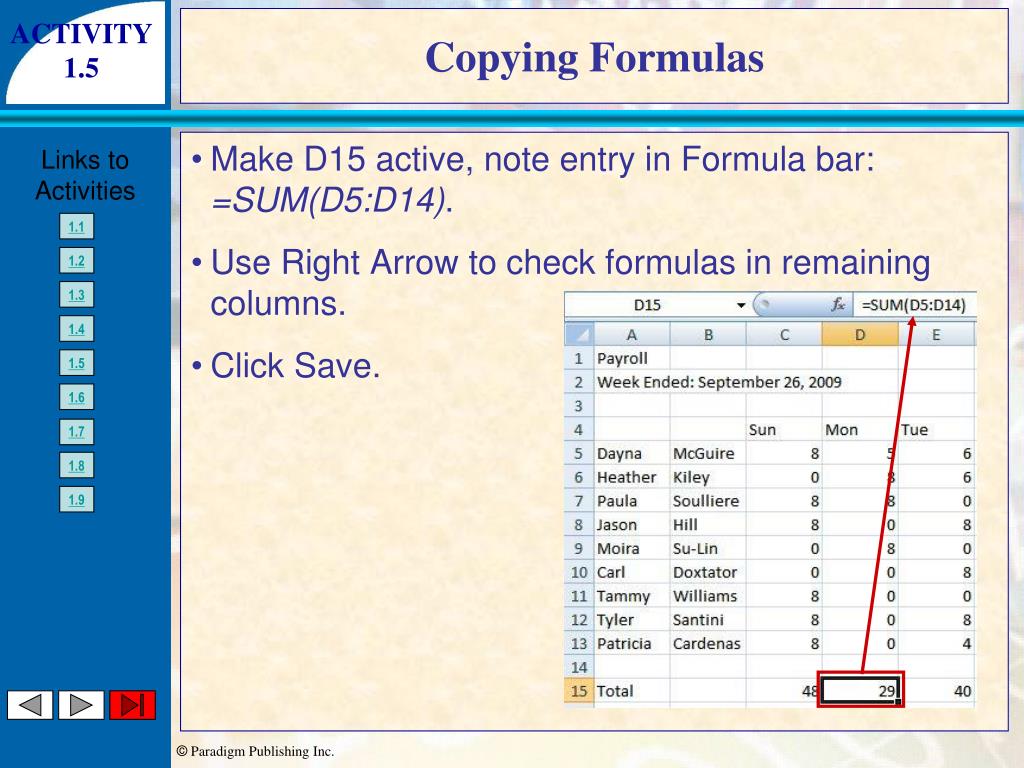This screenshot has width=1024, height=768.
Task: Click the Tammy name cell
Action: [632, 596]
